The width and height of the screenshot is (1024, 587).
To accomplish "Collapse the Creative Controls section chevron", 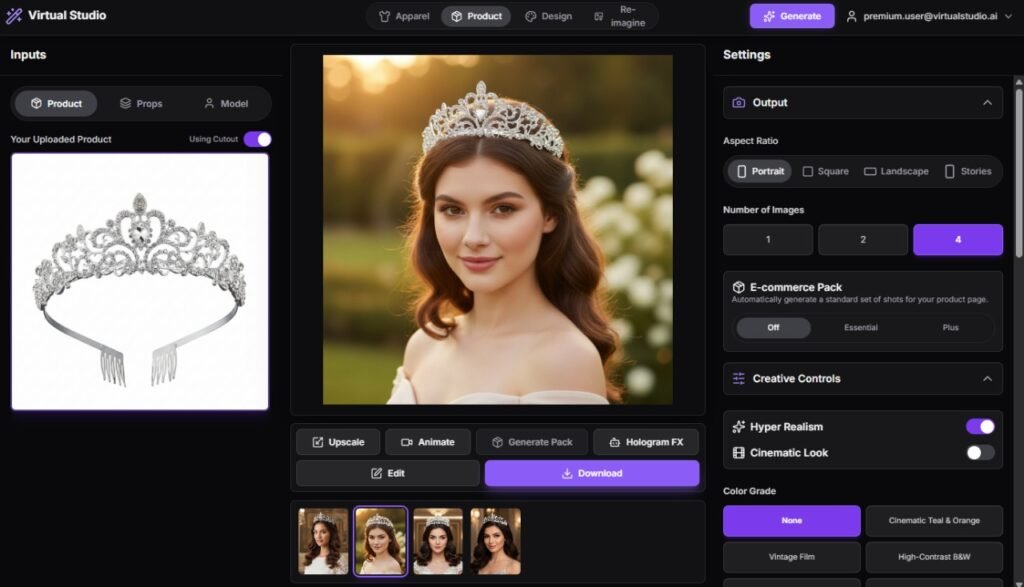I will (987, 379).
